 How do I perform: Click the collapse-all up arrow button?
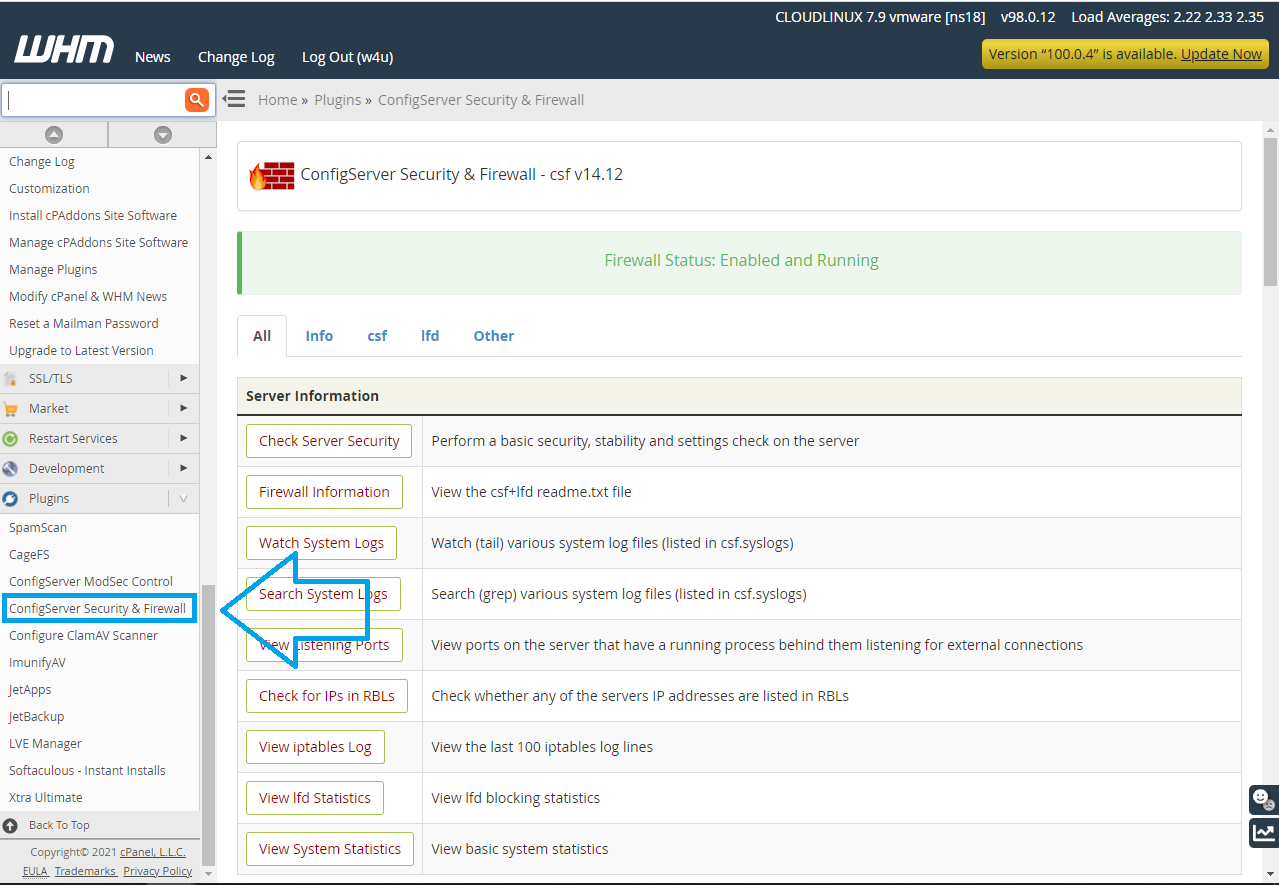(x=54, y=135)
